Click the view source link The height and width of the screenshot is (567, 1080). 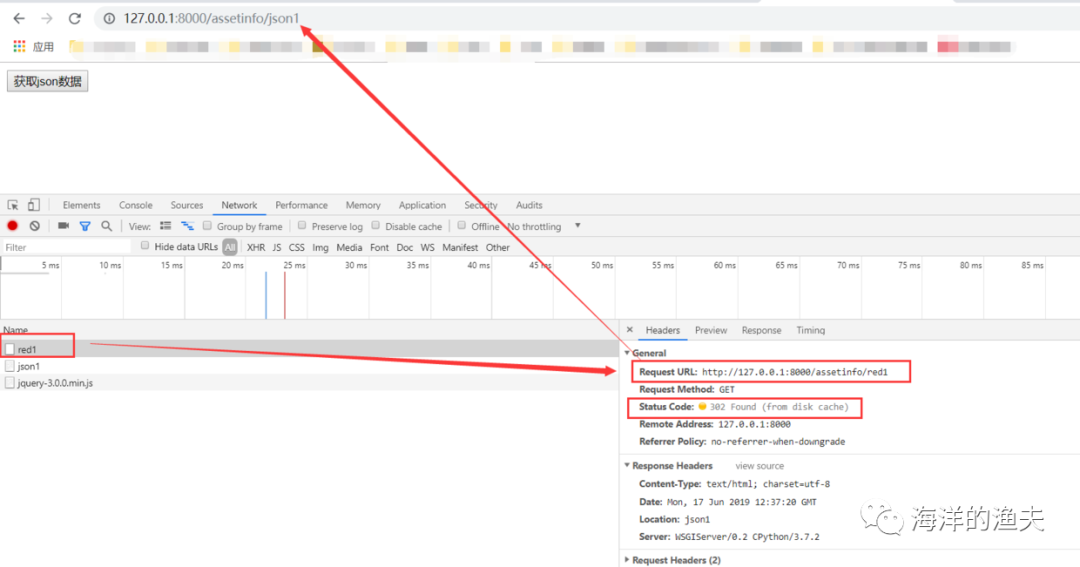(x=759, y=466)
